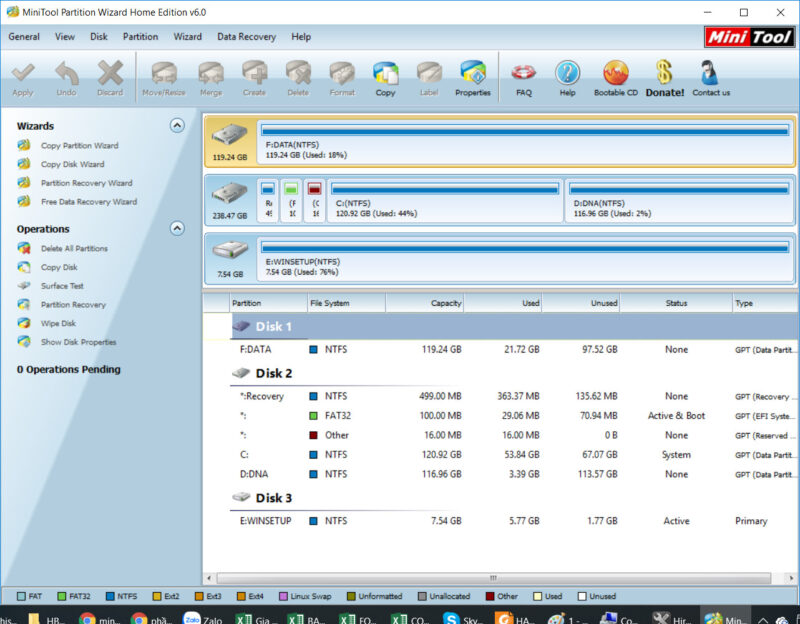Collapse the Wizards panel section
The image size is (800, 624).
[177, 126]
